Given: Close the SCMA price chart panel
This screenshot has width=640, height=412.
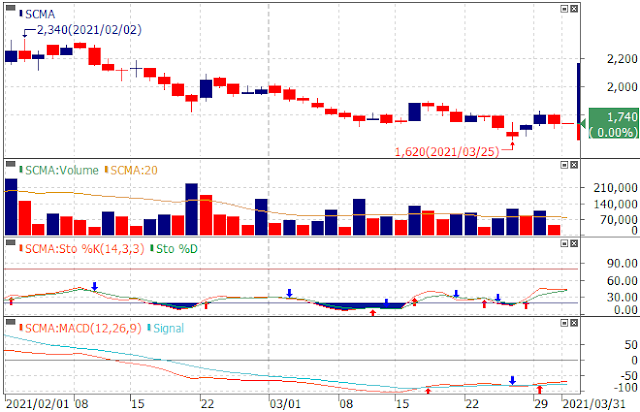Looking at the screenshot, I should (574, 9).
